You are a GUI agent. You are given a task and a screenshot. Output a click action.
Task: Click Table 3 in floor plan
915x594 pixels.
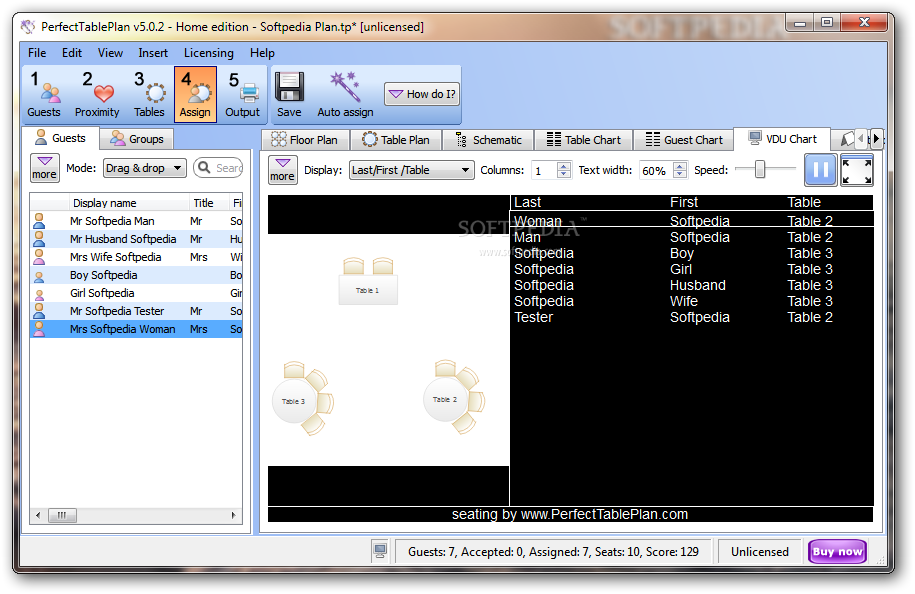[294, 401]
